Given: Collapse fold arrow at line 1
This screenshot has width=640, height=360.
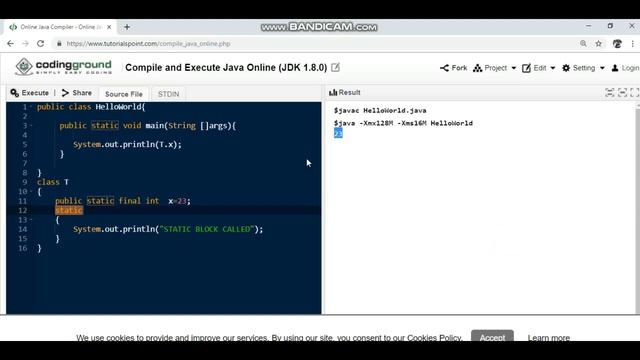Looking at the screenshot, I should 31,107.
